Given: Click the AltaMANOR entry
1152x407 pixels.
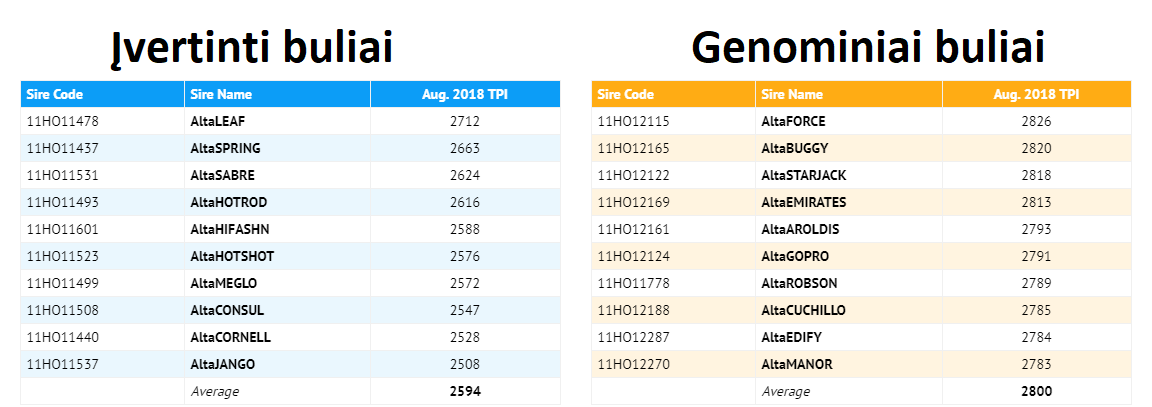Looking at the screenshot, I should [796, 364].
